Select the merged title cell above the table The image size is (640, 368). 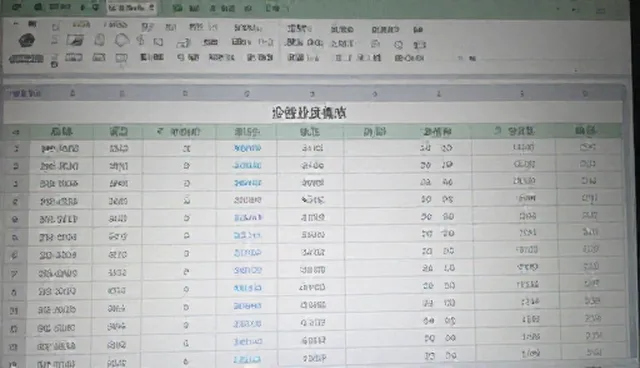tap(313, 112)
